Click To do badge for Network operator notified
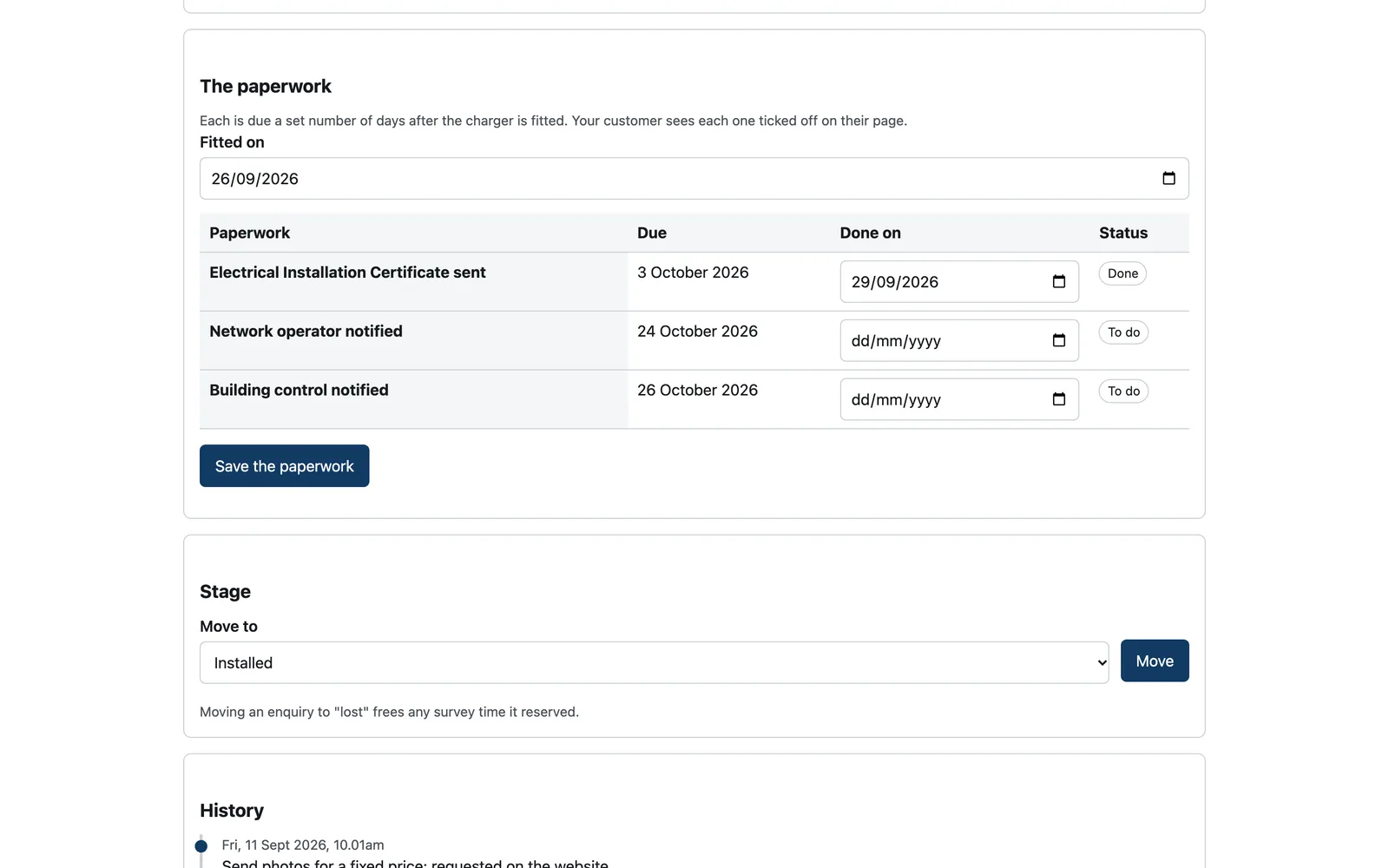The width and height of the screenshot is (1389, 868). (x=1123, y=332)
